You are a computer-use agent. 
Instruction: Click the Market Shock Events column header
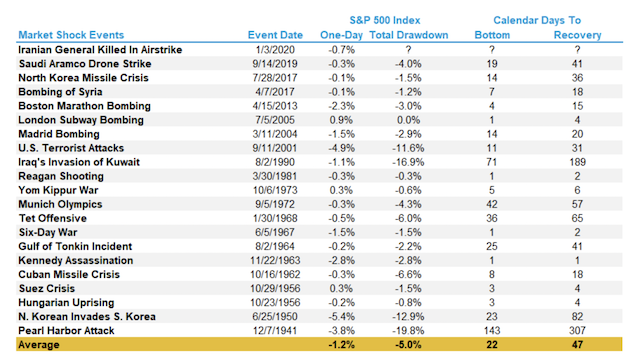71,35
